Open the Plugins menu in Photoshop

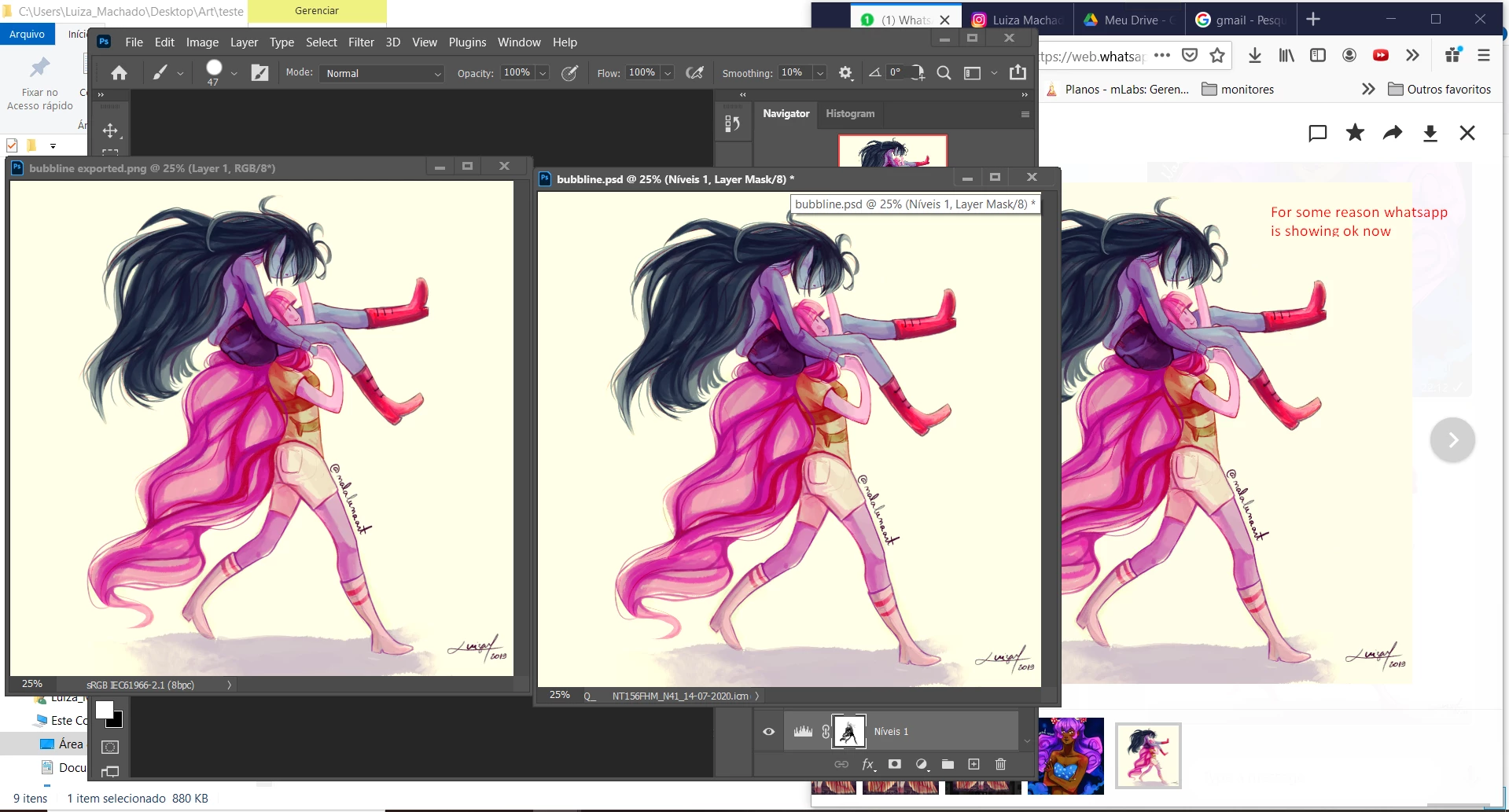(x=467, y=42)
